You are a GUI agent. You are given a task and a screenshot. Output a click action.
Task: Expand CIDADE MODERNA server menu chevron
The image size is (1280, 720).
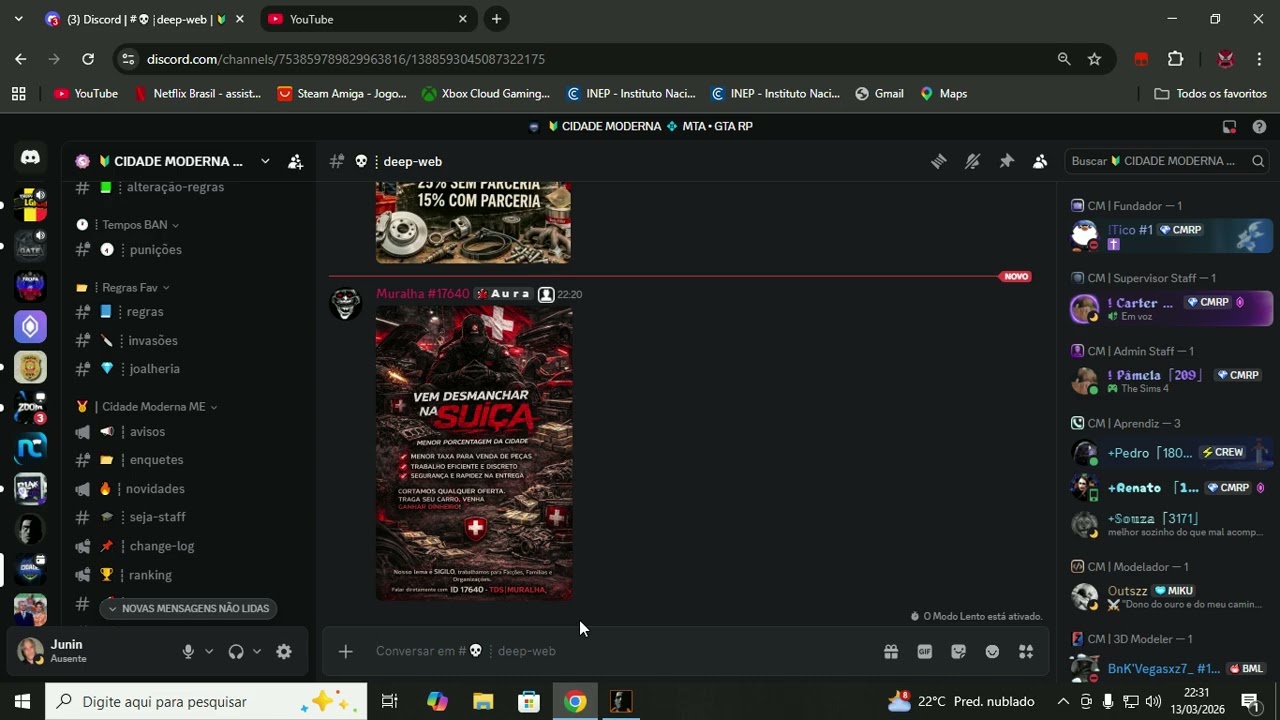coord(265,161)
